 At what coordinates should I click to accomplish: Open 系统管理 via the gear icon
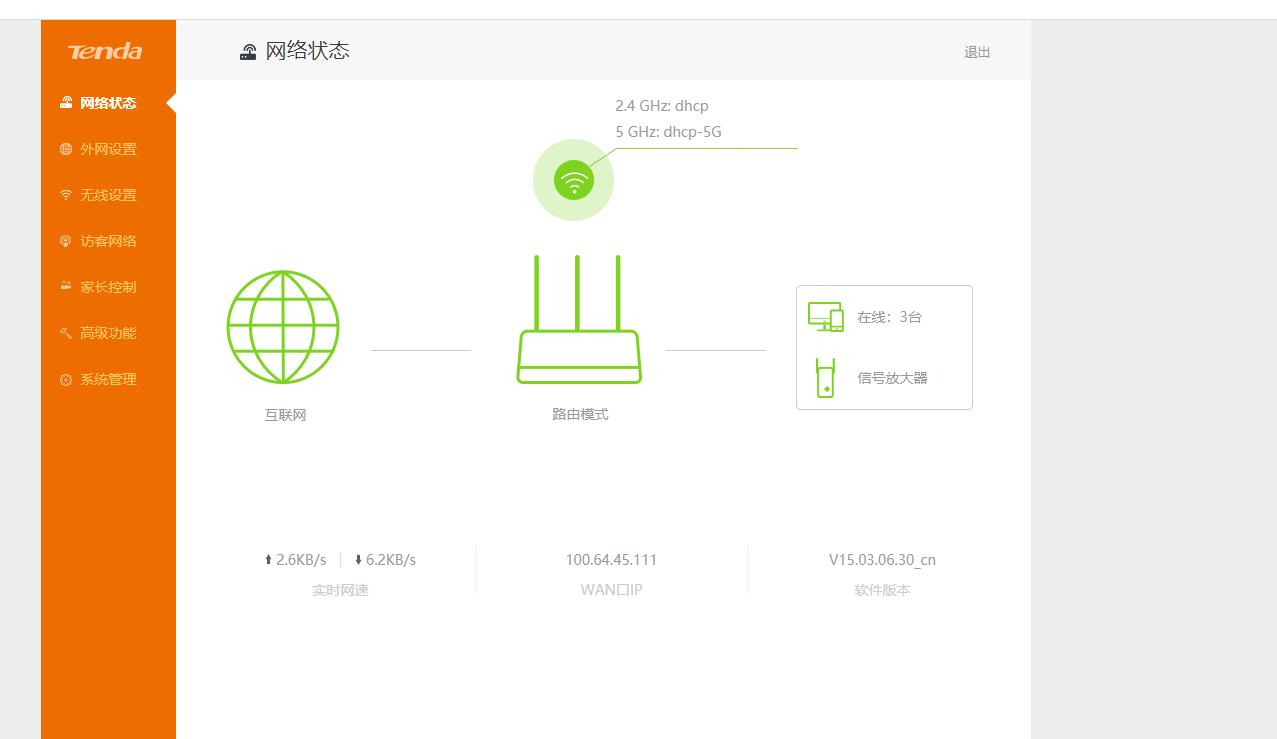(64, 378)
